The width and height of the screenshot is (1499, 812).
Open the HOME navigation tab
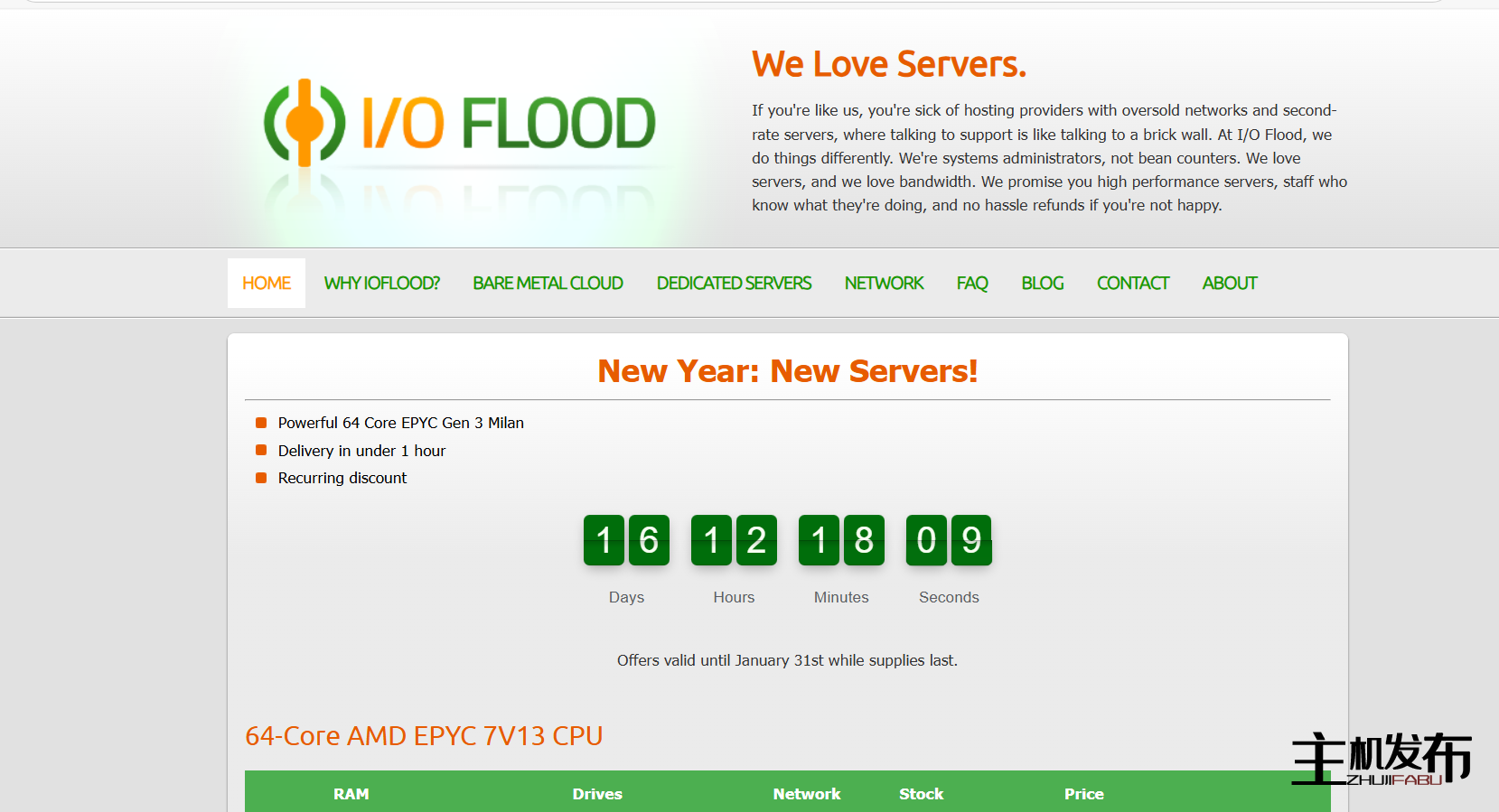[x=267, y=284]
